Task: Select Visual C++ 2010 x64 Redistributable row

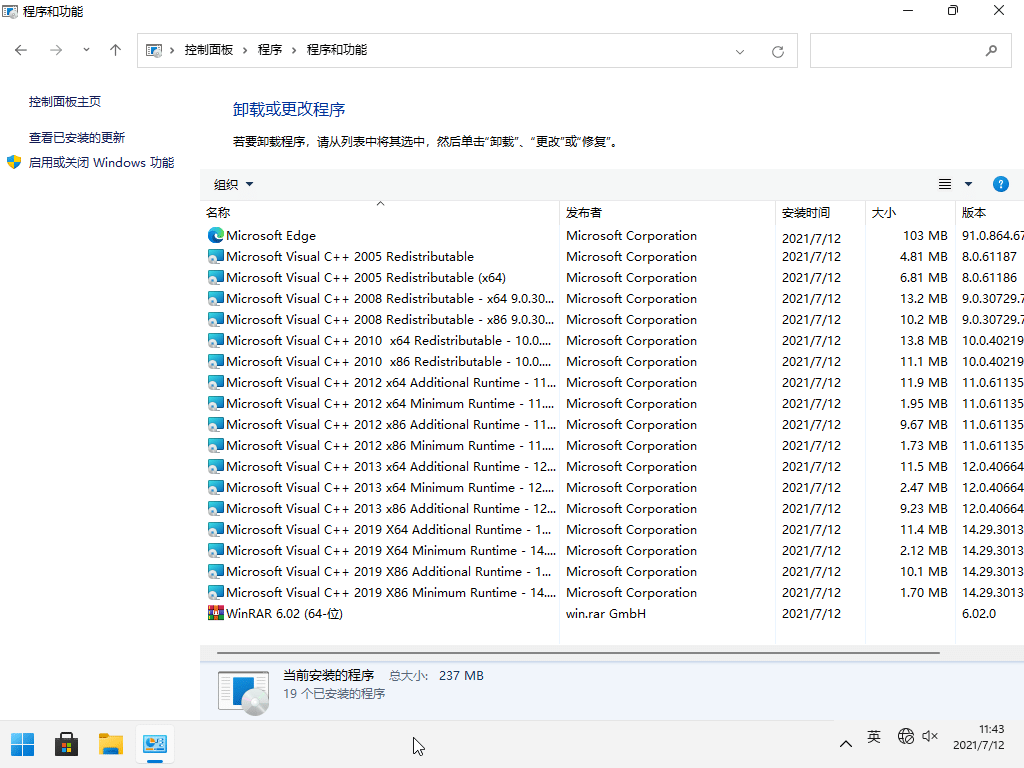Action: (x=612, y=340)
